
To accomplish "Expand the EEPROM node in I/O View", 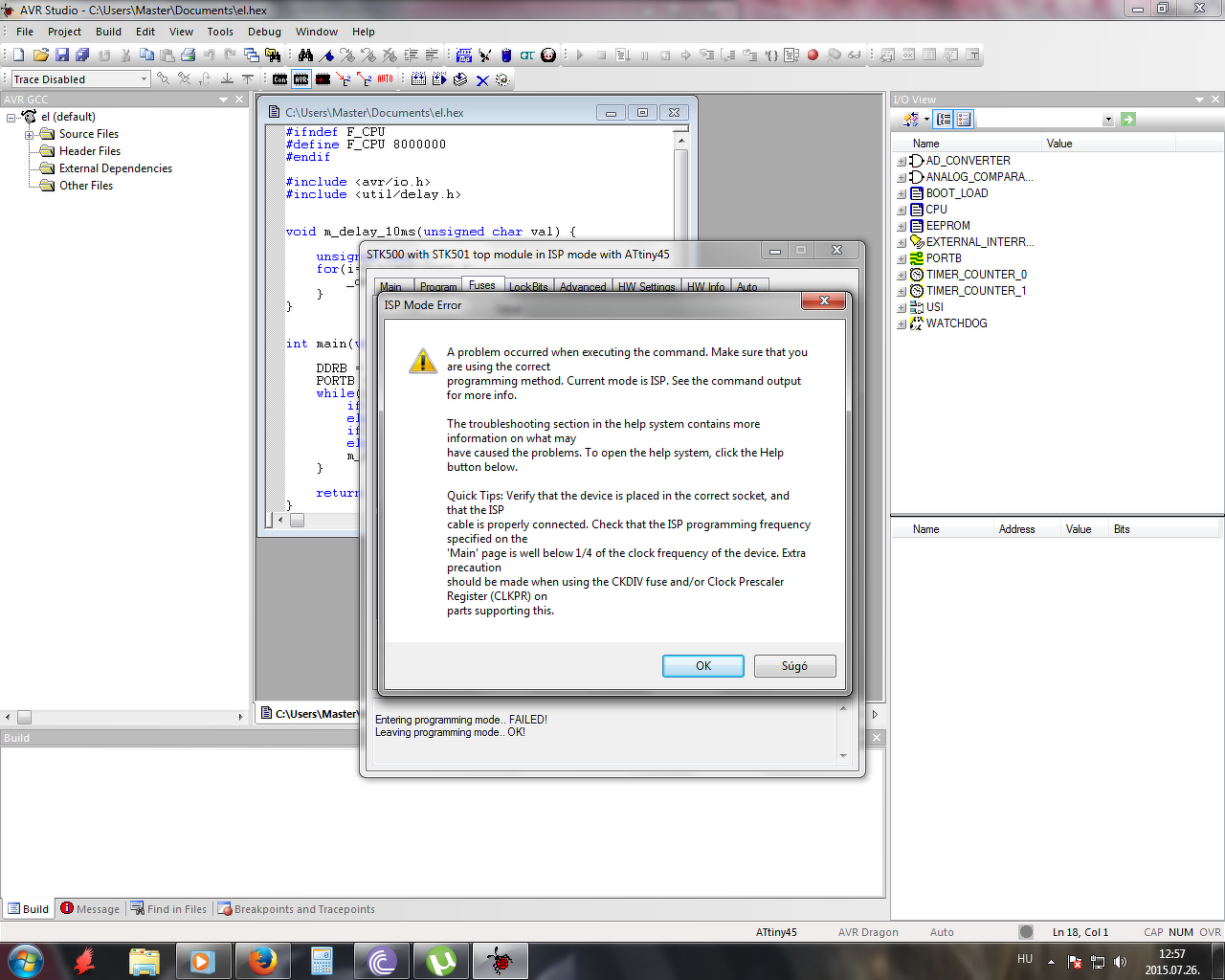I will [x=902, y=227].
